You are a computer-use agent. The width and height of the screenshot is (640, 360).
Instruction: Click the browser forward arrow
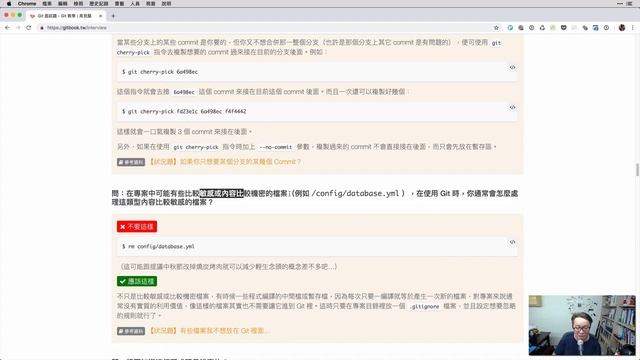[x=18, y=28]
